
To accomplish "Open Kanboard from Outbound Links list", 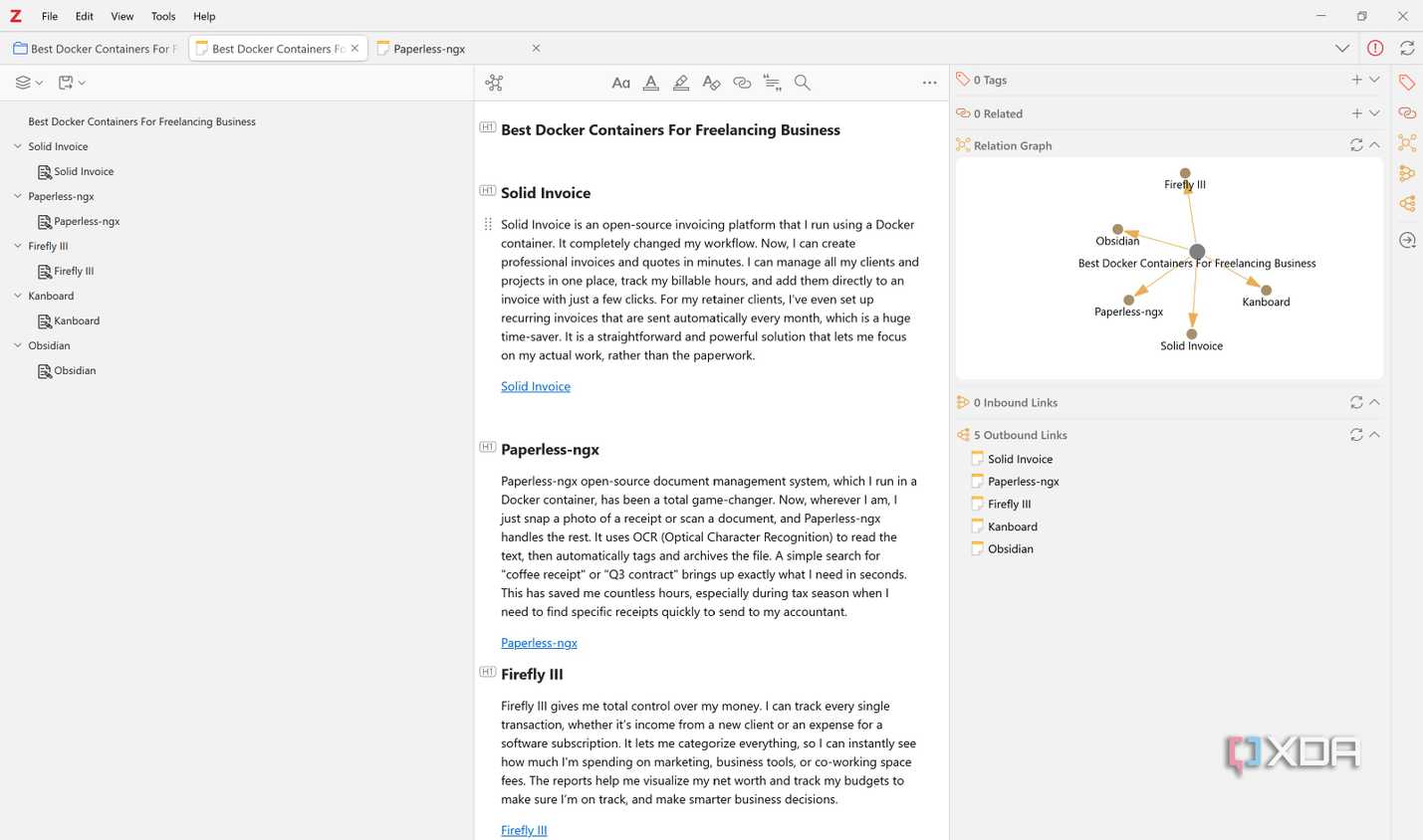I will click(1012, 526).
